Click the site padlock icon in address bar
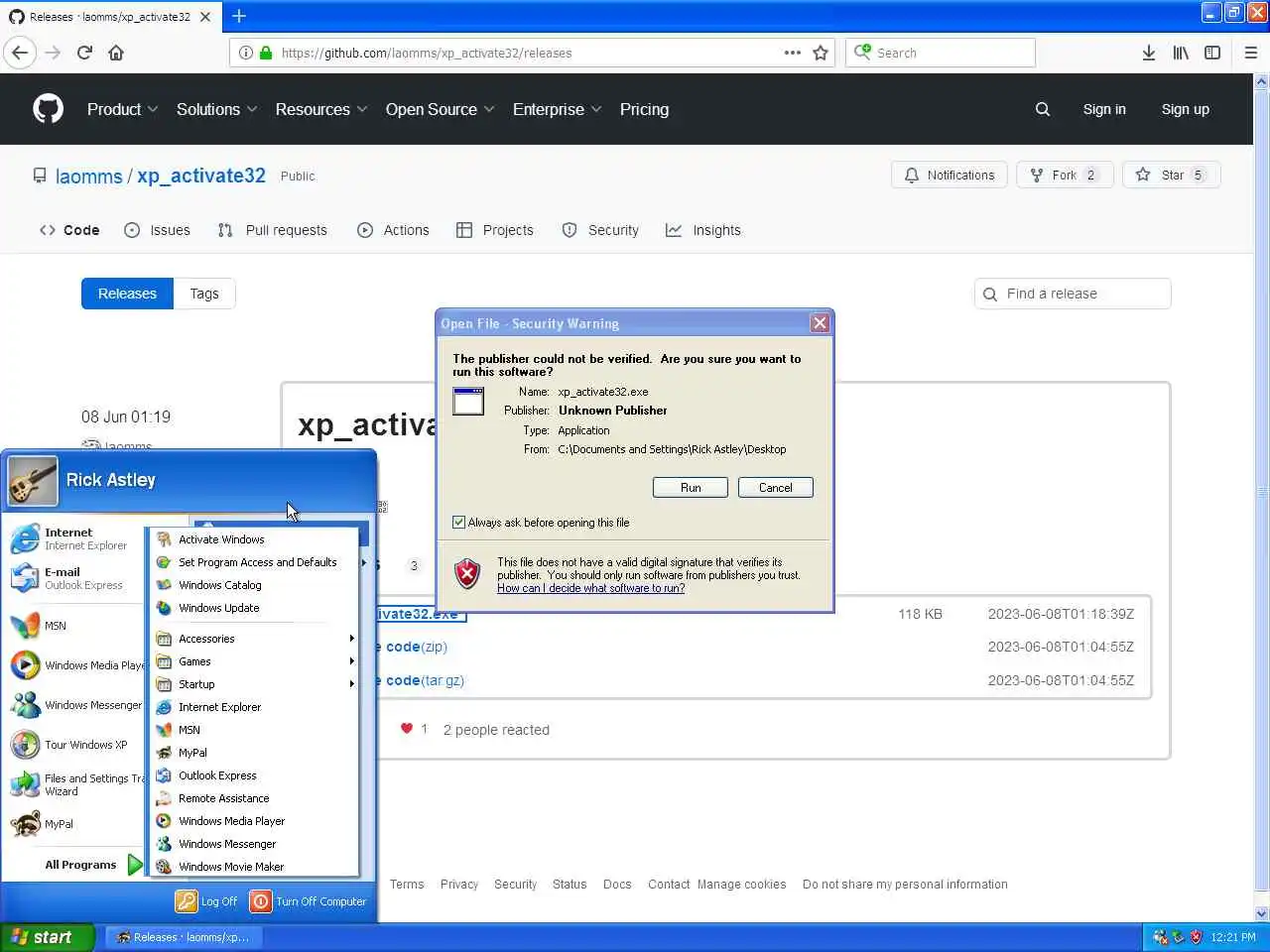Viewport: 1270px width, 952px height. (266, 53)
